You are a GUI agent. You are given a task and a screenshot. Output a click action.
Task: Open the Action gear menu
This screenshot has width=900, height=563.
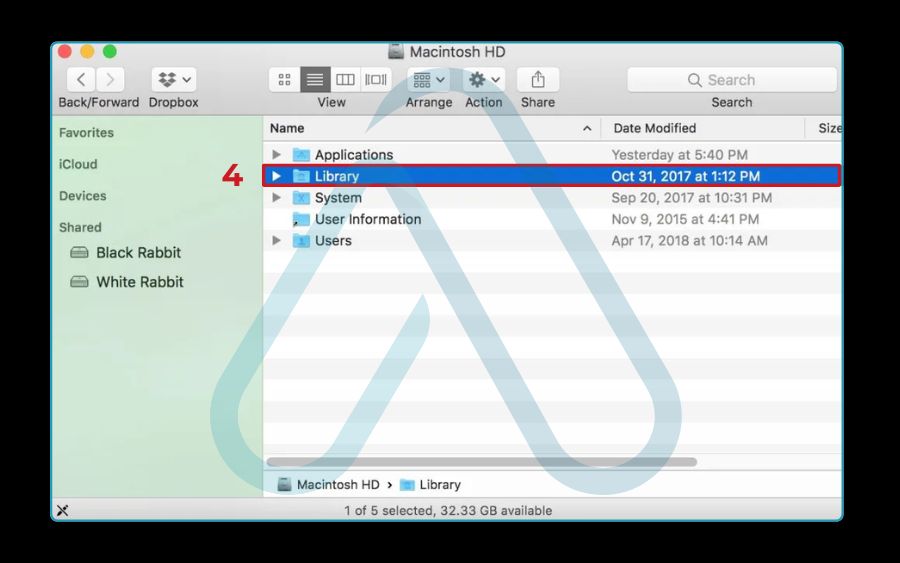pyautogui.click(x=484, y=80)
